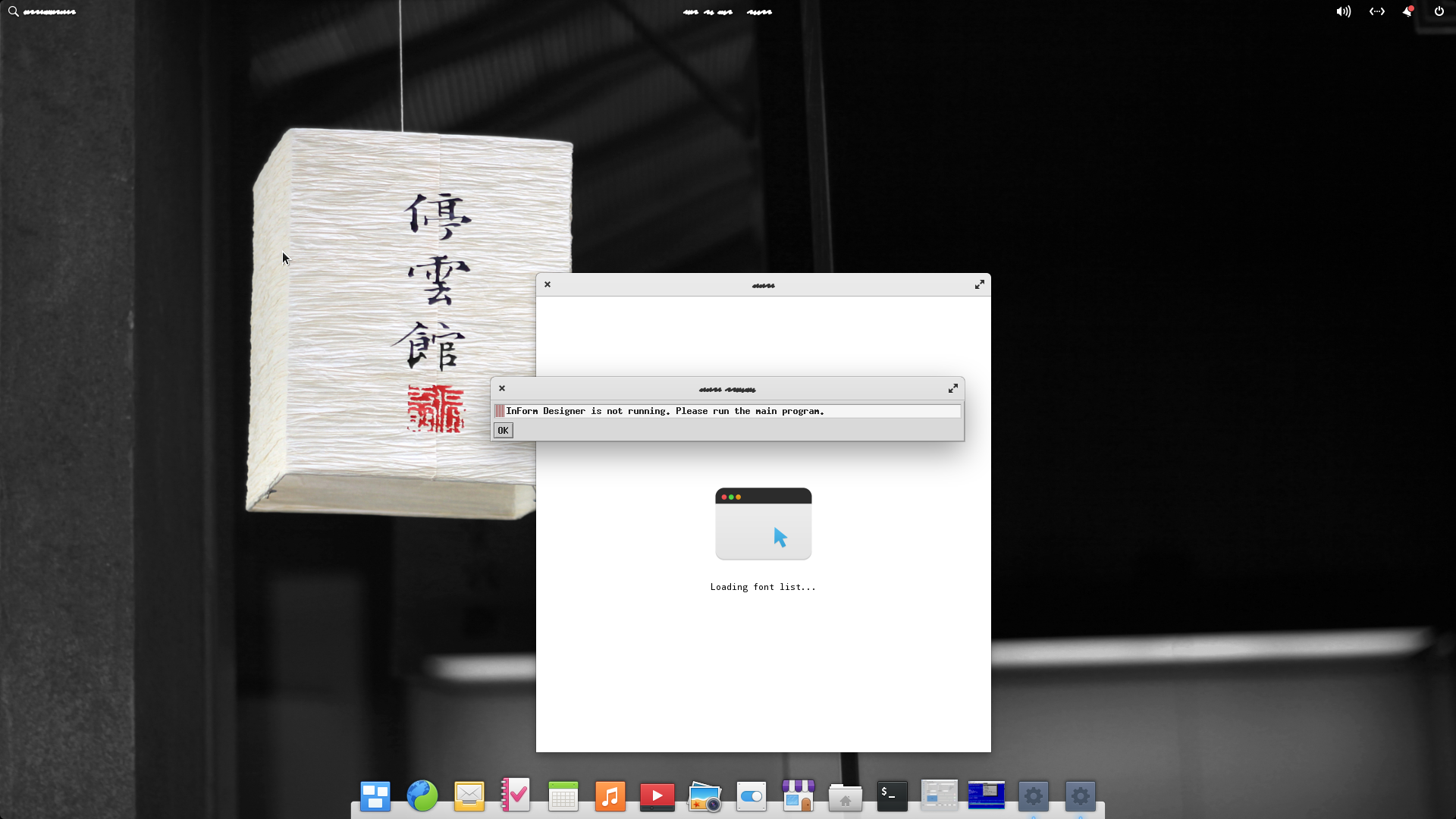Open the Multitasking View dock icon

click(375, 796)
